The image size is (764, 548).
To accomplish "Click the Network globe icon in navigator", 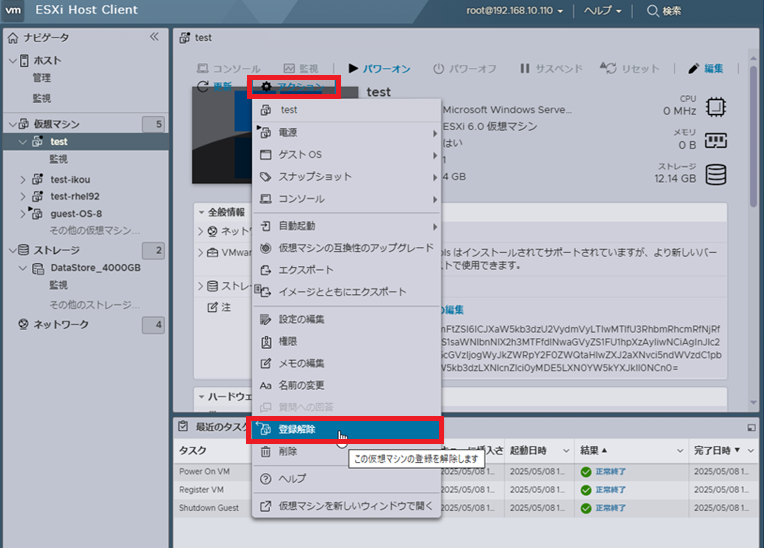I will (x=23, y=324).
